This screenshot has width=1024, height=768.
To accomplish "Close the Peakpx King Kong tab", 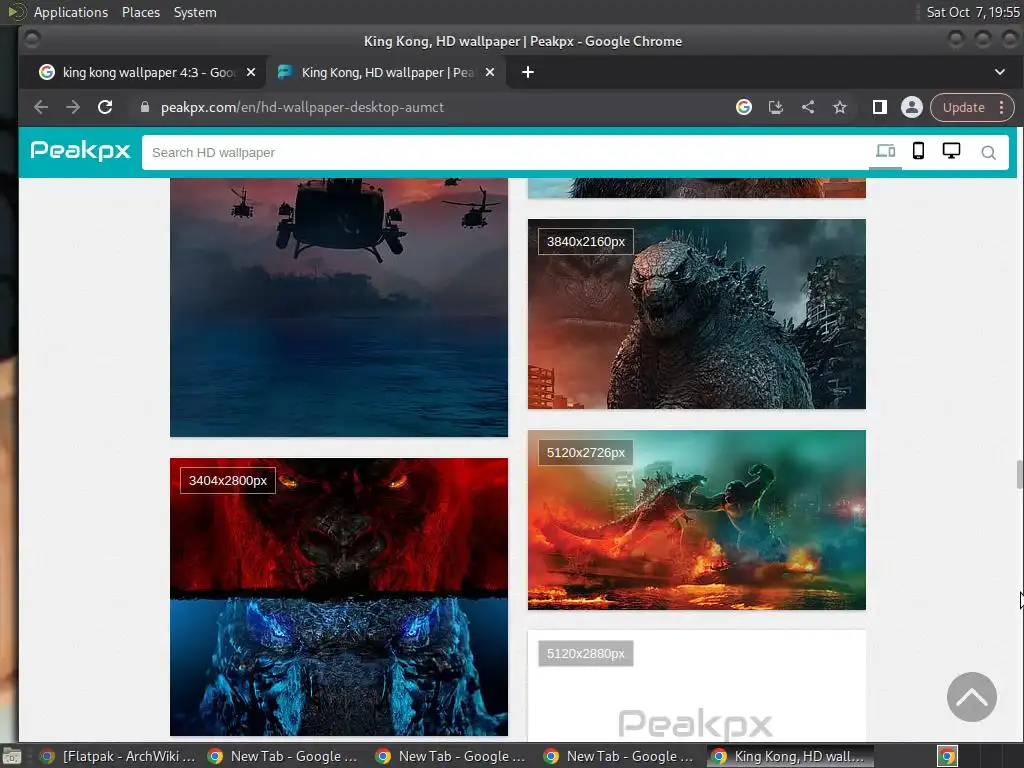I will coord(490,72).
